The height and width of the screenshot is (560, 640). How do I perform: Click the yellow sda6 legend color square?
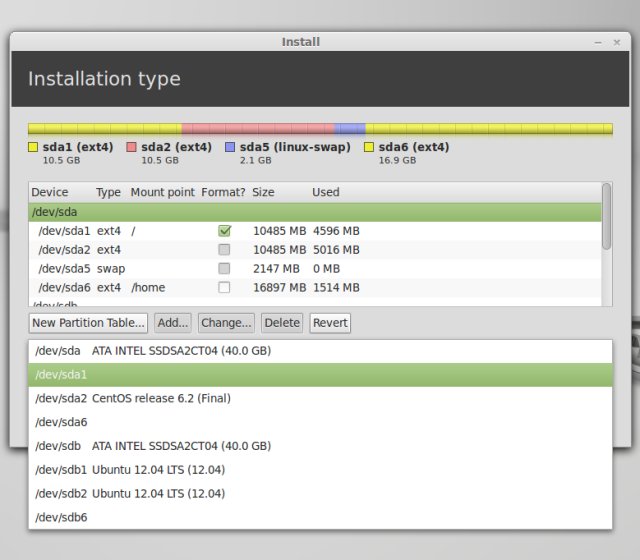click(369, 147)
